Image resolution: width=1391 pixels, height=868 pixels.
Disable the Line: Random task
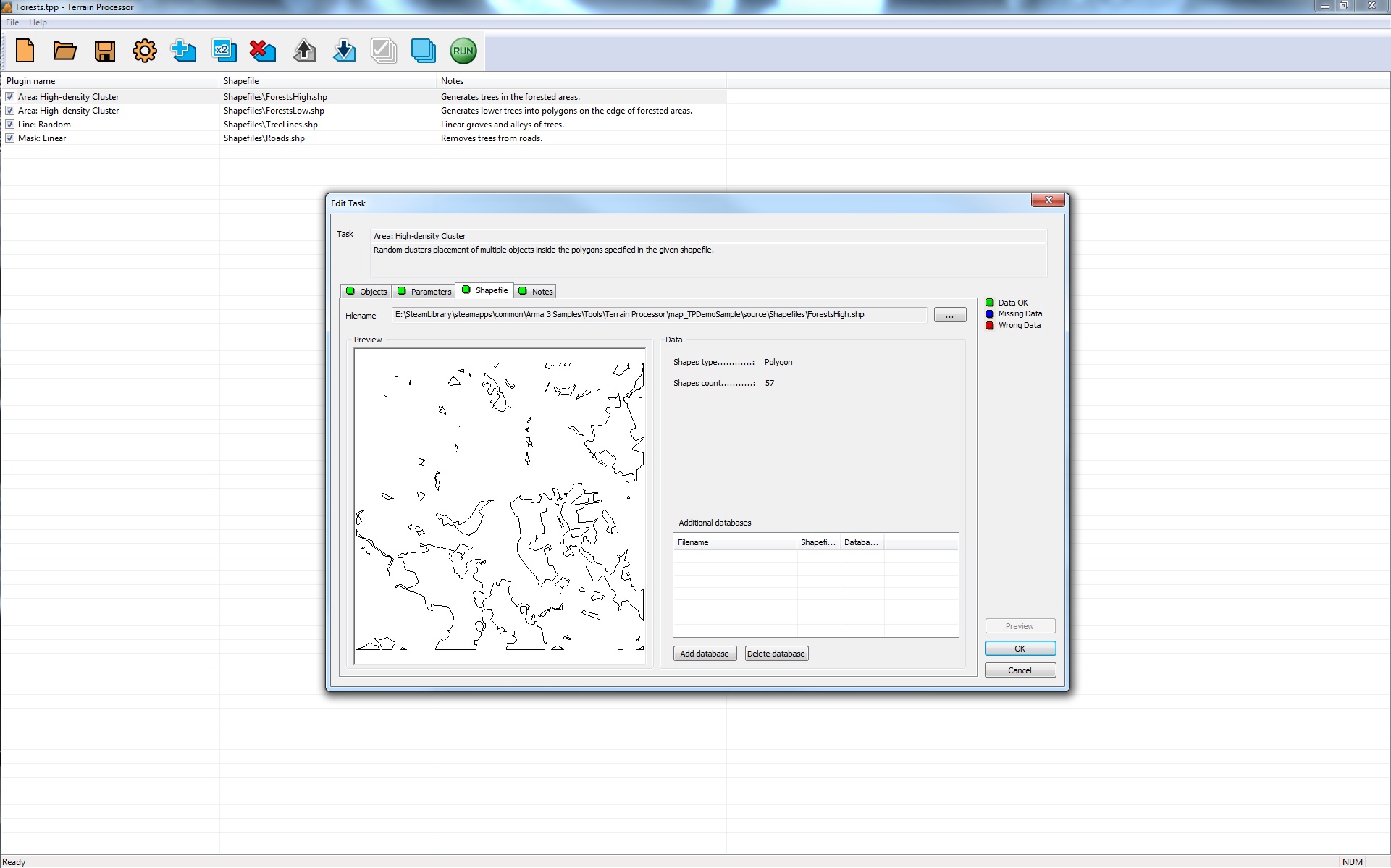pyautogui.click(x=10, y=124)
